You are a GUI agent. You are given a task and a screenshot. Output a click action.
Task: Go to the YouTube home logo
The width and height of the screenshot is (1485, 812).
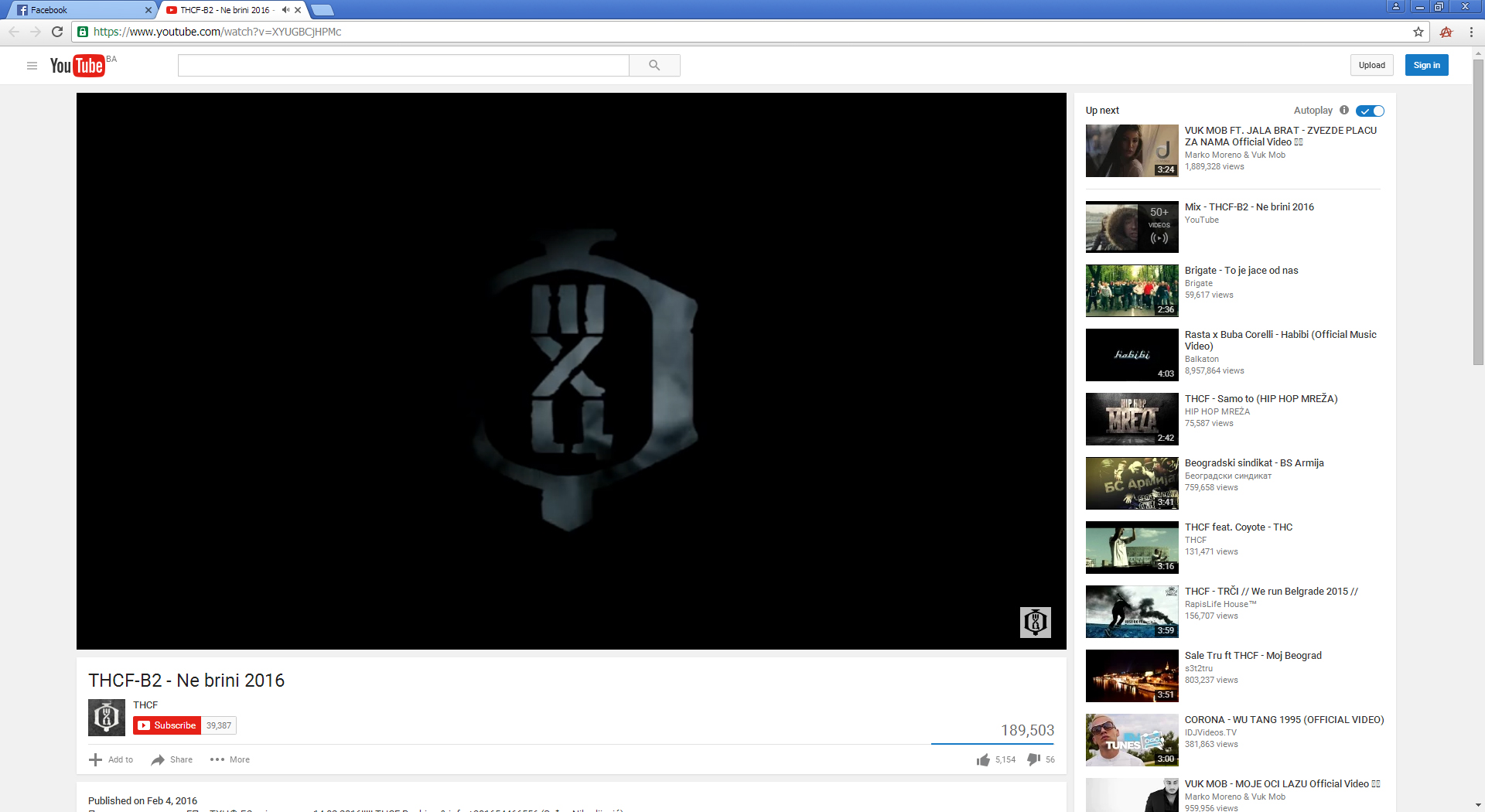click(77, 66)
